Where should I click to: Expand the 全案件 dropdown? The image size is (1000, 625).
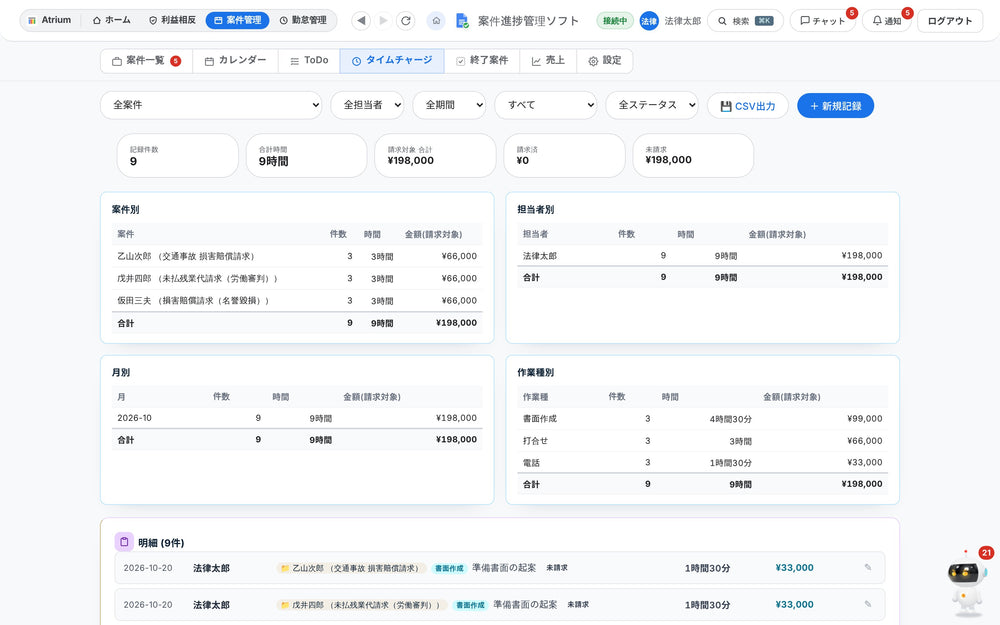211,105
